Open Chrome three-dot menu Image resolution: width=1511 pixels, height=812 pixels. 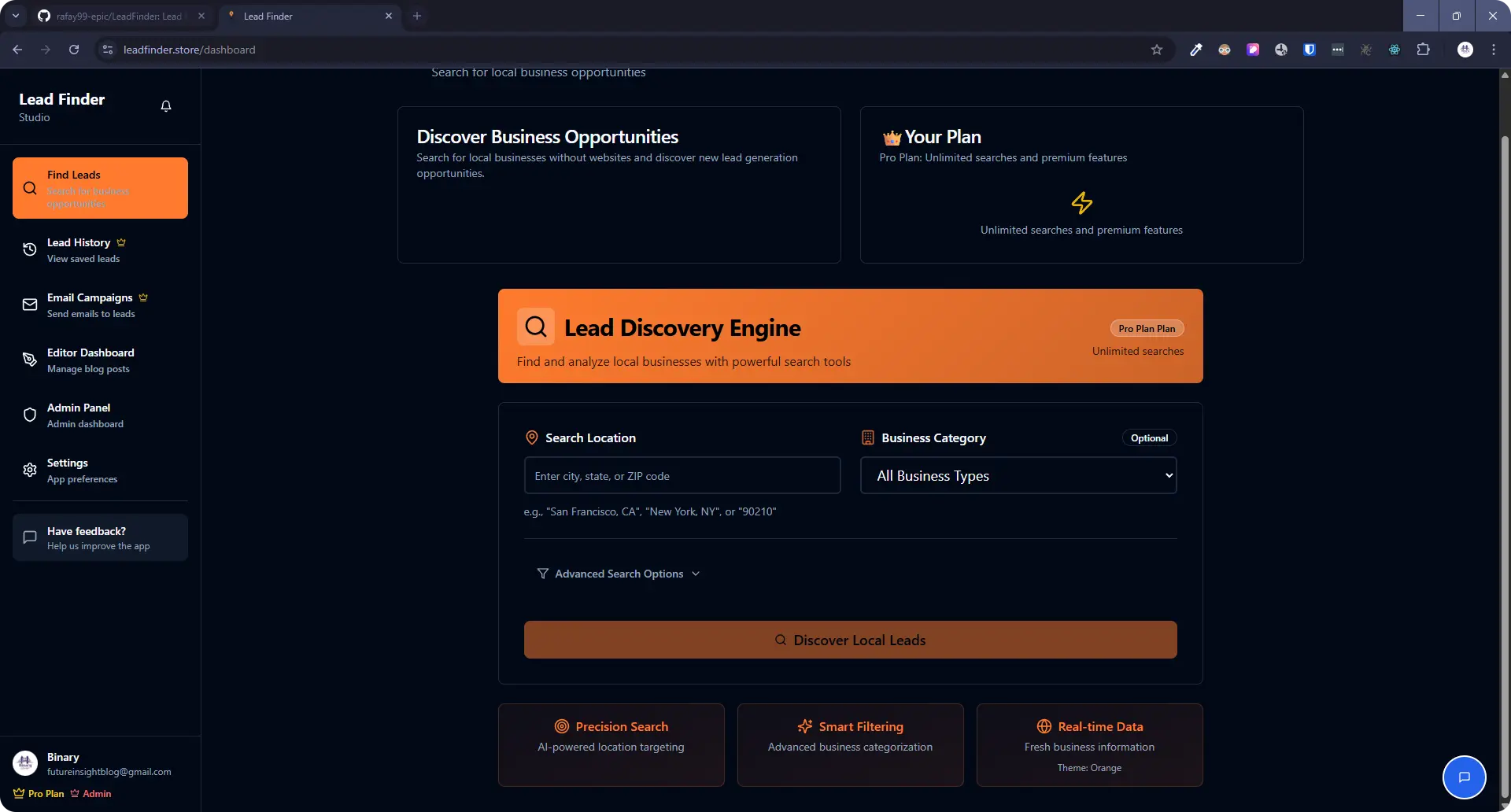1494,50
